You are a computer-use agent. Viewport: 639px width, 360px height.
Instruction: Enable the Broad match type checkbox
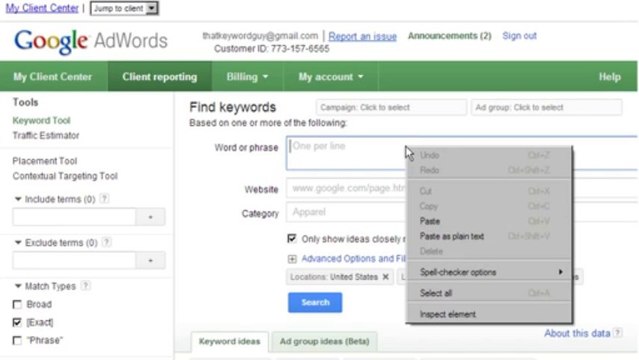17,305
